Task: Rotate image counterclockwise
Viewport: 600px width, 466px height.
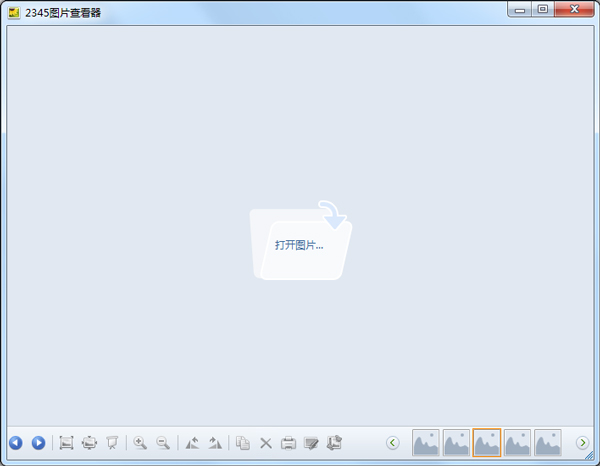Action: pyautogui.click(x=192, y=442)
